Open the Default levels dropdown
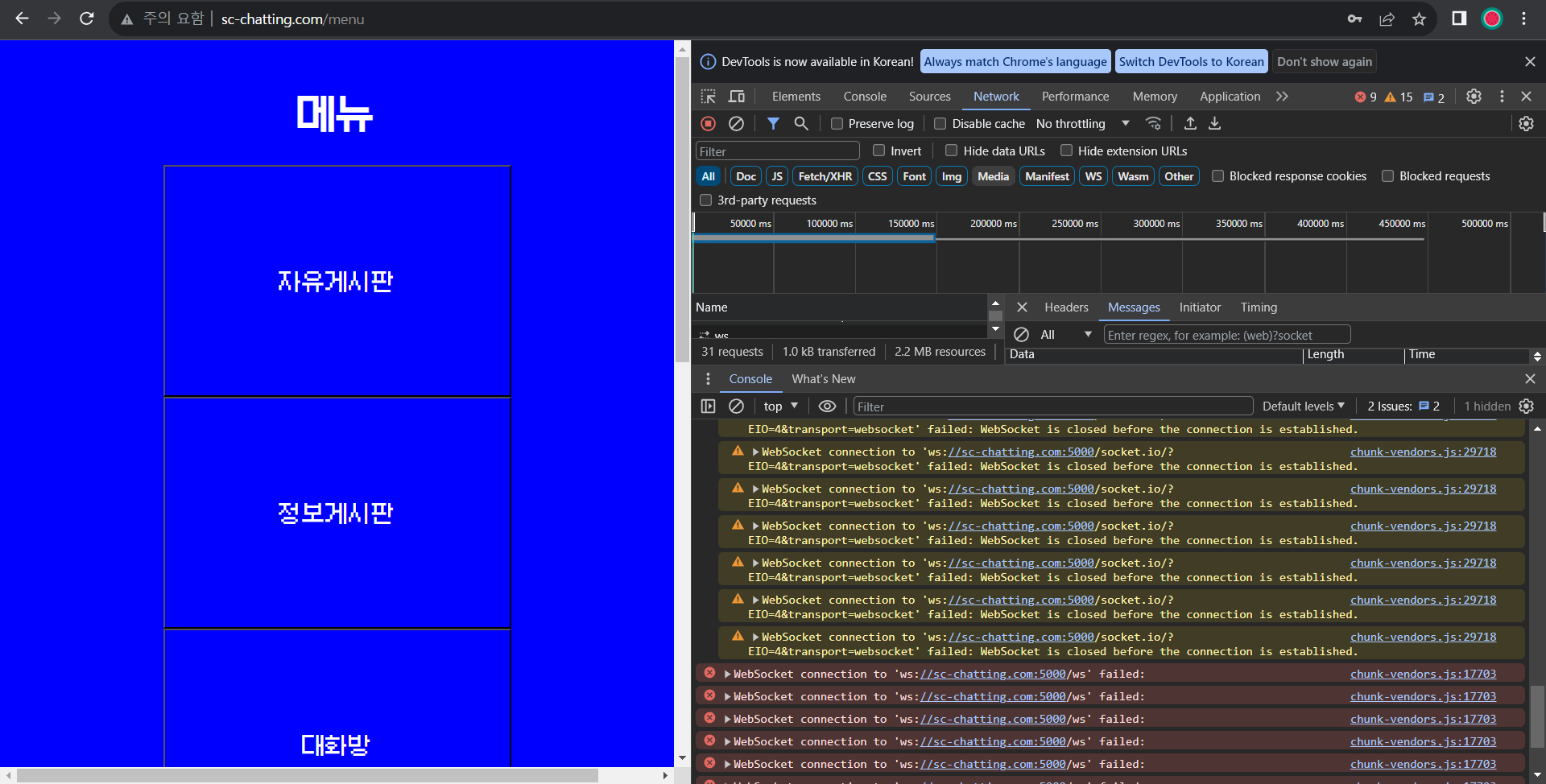This screenshot has width=1546, height=784. [1304, 406]
